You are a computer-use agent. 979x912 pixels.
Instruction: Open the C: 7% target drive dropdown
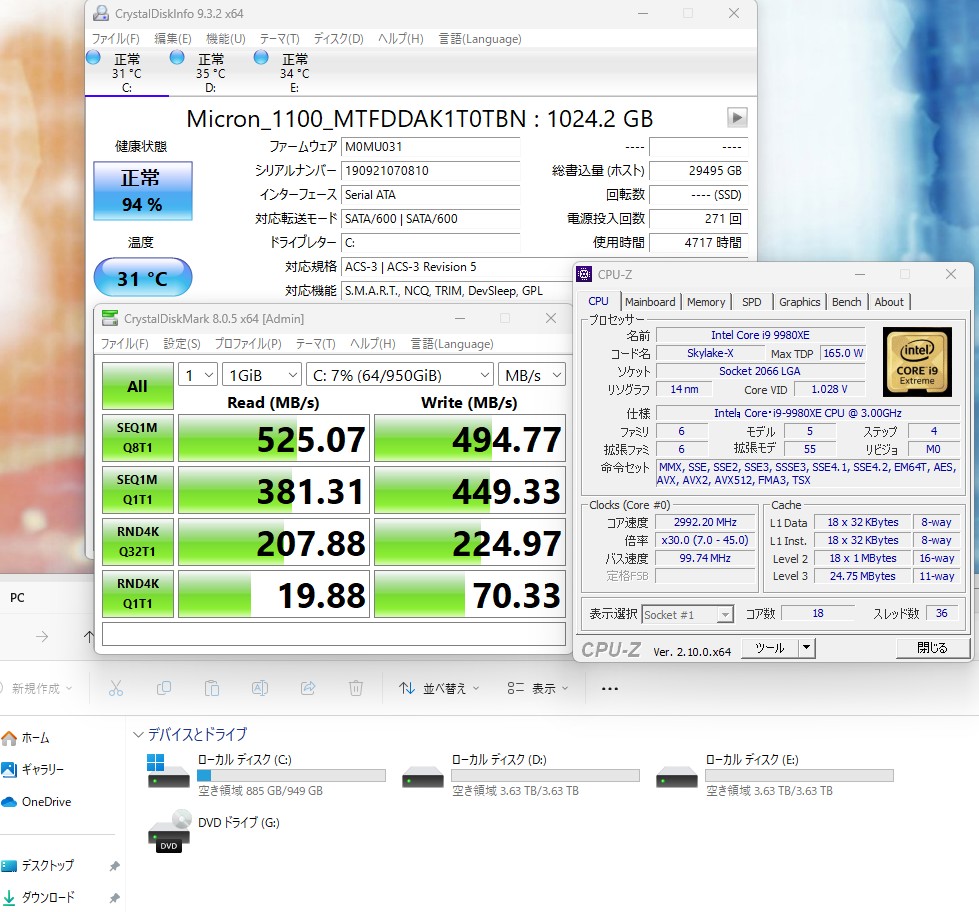tap(400, 375)
